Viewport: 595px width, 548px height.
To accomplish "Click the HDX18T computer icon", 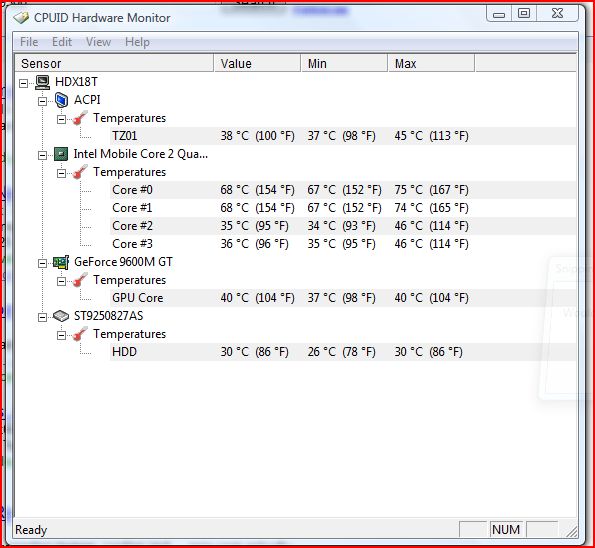I will [42, 82].
